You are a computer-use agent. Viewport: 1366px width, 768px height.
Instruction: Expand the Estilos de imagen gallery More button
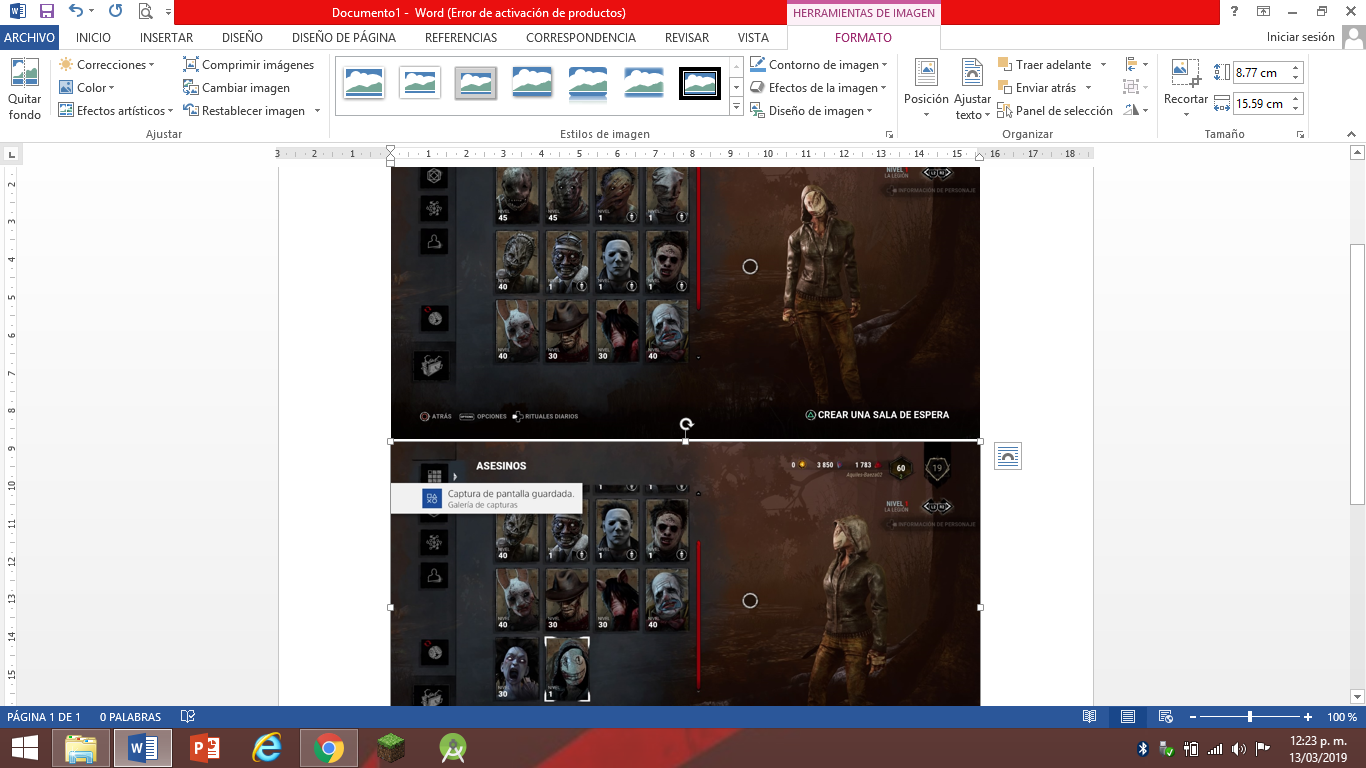[x=736, y=107]
